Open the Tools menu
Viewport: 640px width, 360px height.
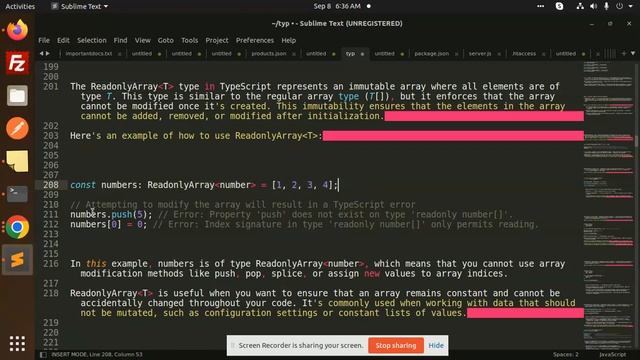[x=189, y=40]
